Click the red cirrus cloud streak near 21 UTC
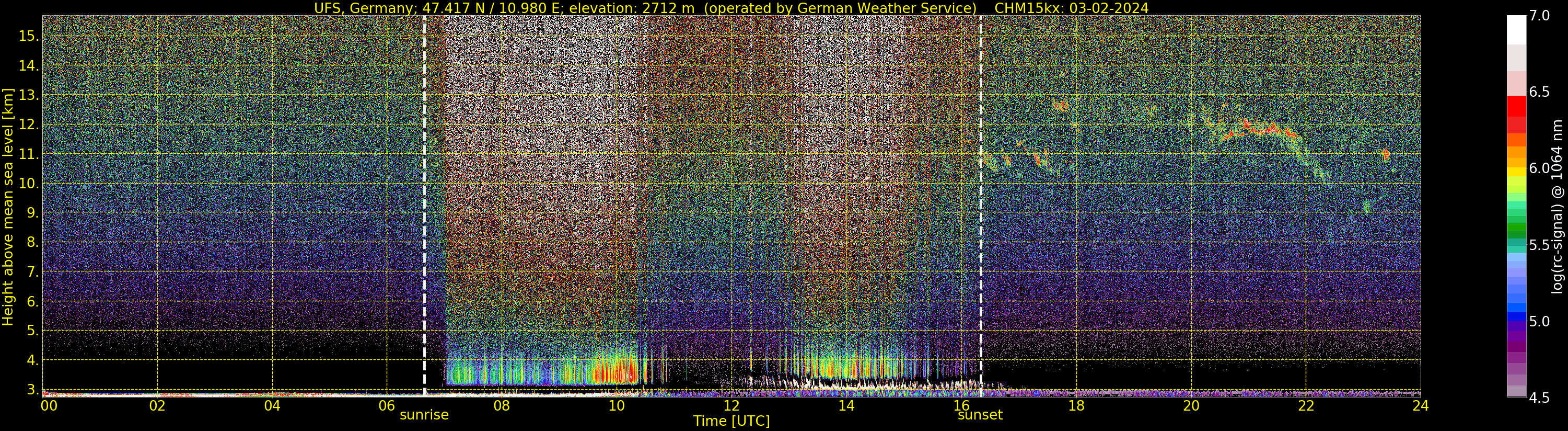 pos(1263,130)
